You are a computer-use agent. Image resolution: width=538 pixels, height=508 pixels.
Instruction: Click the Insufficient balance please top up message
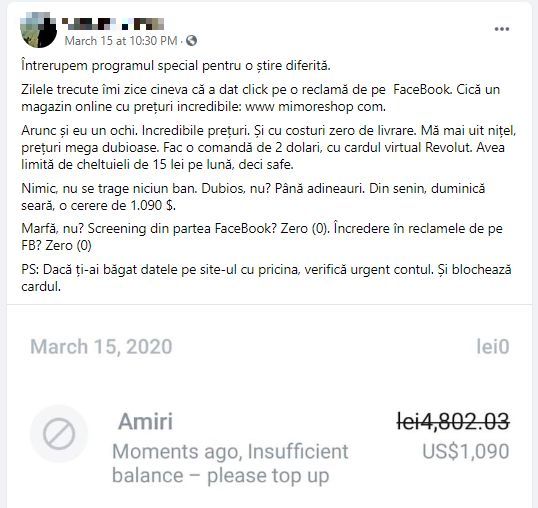click(230, 463)
